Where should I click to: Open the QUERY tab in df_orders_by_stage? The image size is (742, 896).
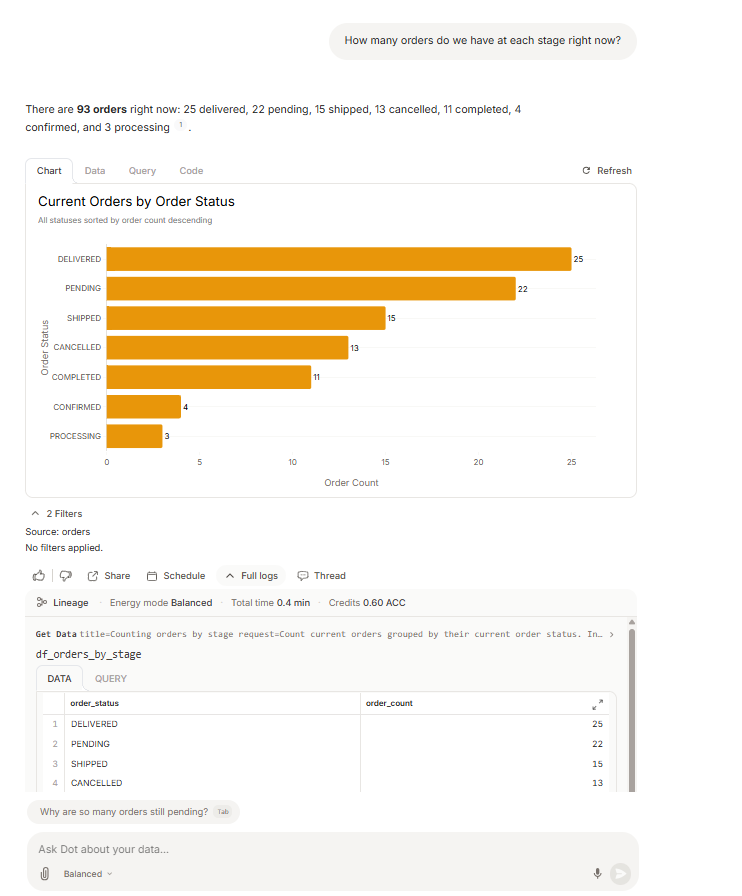coord(111,678)
